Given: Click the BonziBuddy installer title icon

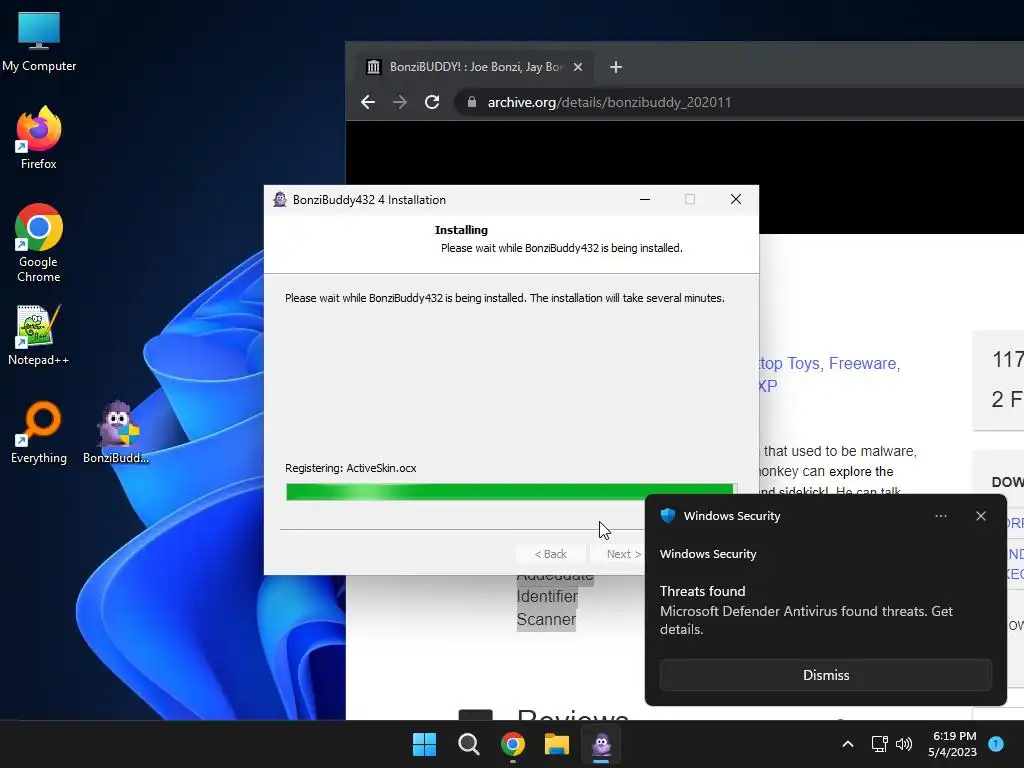Looking at the screenshot, I should tap(280, 200).
